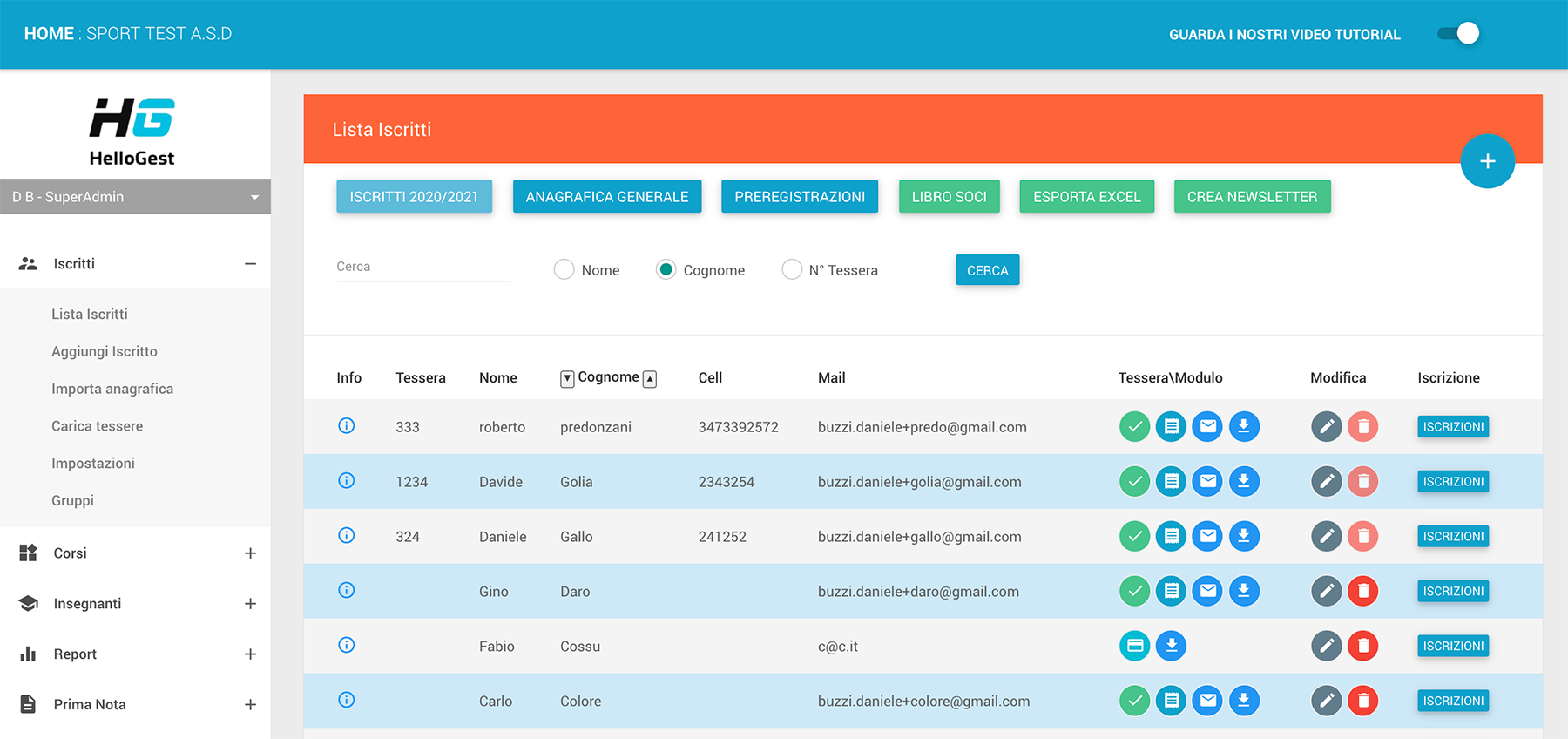Delete trash icon for Carlo Colore
This screenshot has width=1568, height=739.
[x=1362, y=701]
